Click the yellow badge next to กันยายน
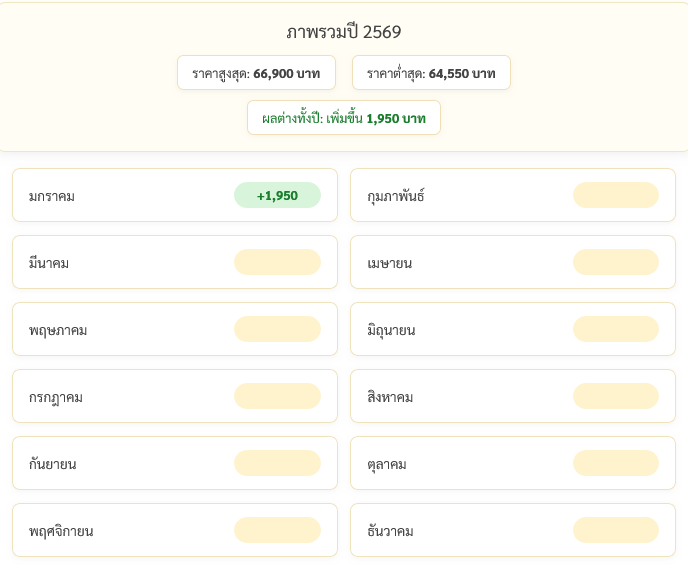The width and height of the screenshot is (688, 569). pyautogui.click(x=277, y=463)
